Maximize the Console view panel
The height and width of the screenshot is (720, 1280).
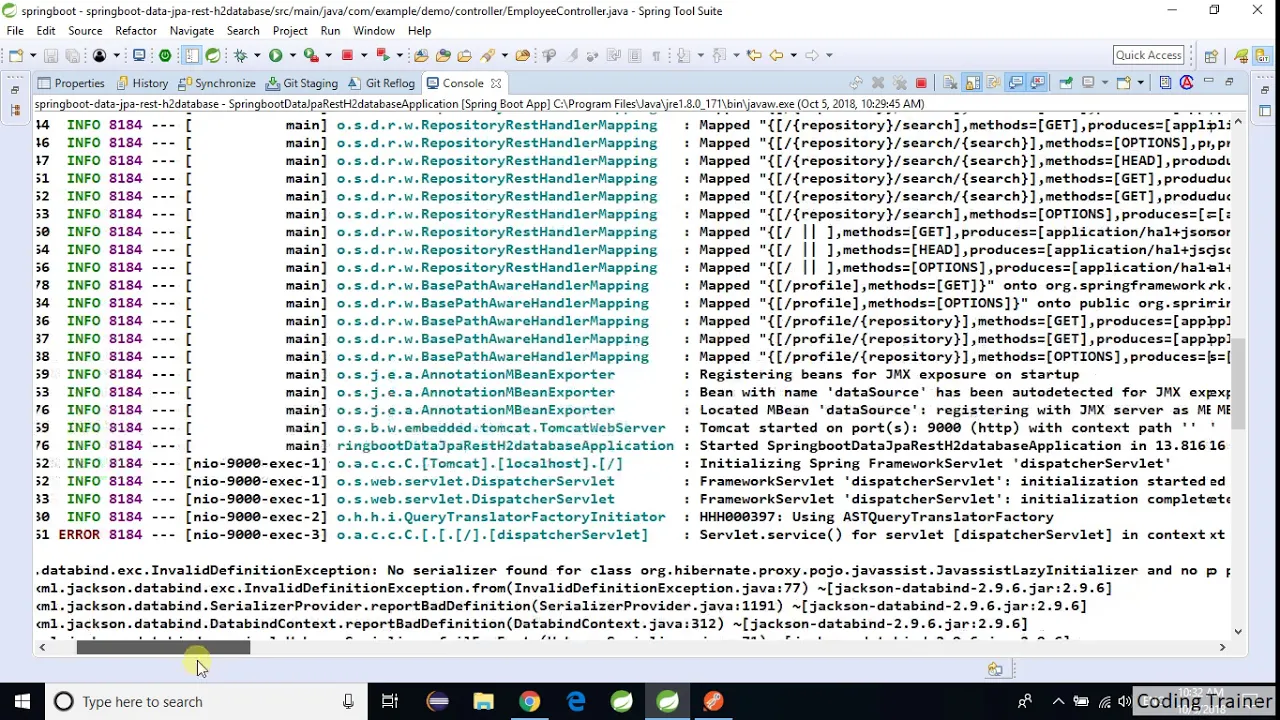pos(1230,82)
